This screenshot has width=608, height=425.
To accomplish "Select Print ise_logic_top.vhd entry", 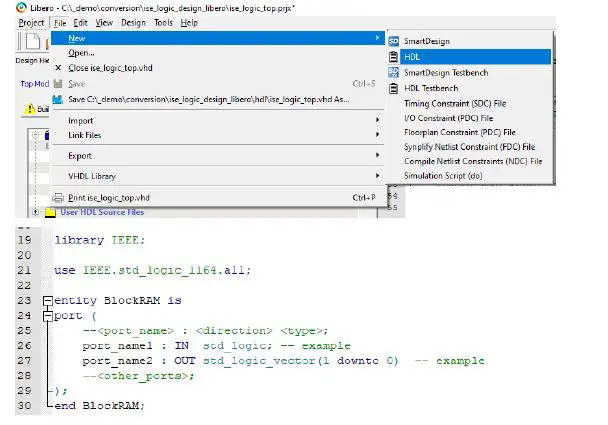I will 218,198.
